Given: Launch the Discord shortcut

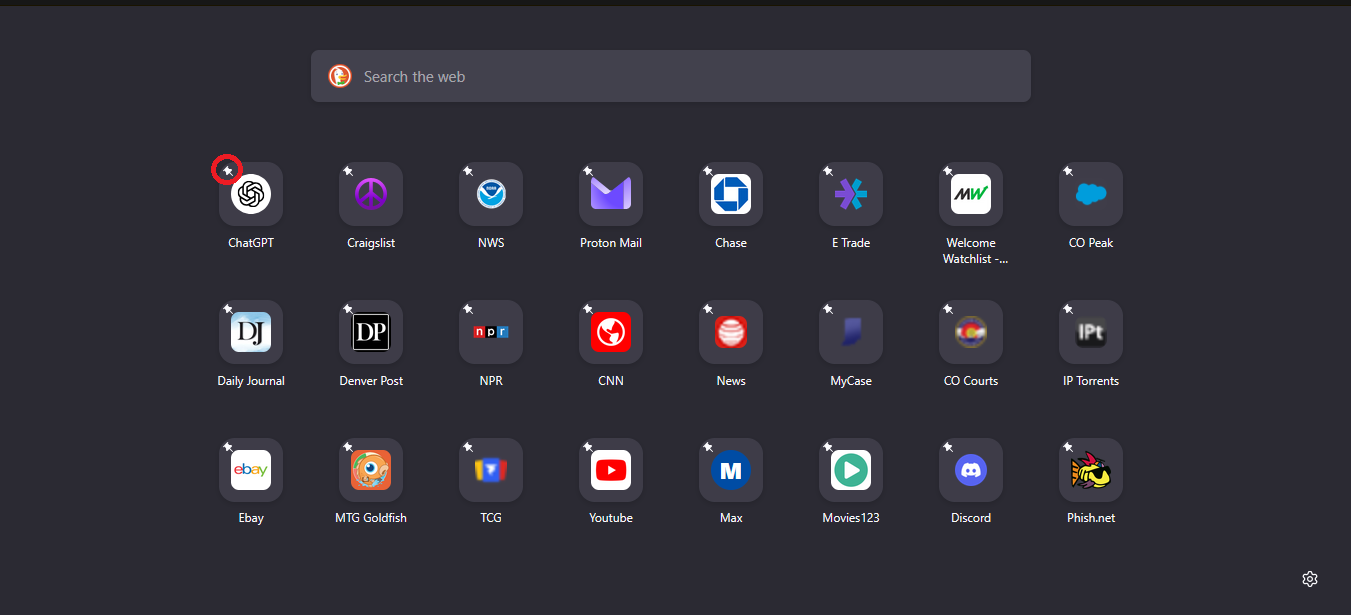Looking at the screenshot, I should tap(971, 470).
